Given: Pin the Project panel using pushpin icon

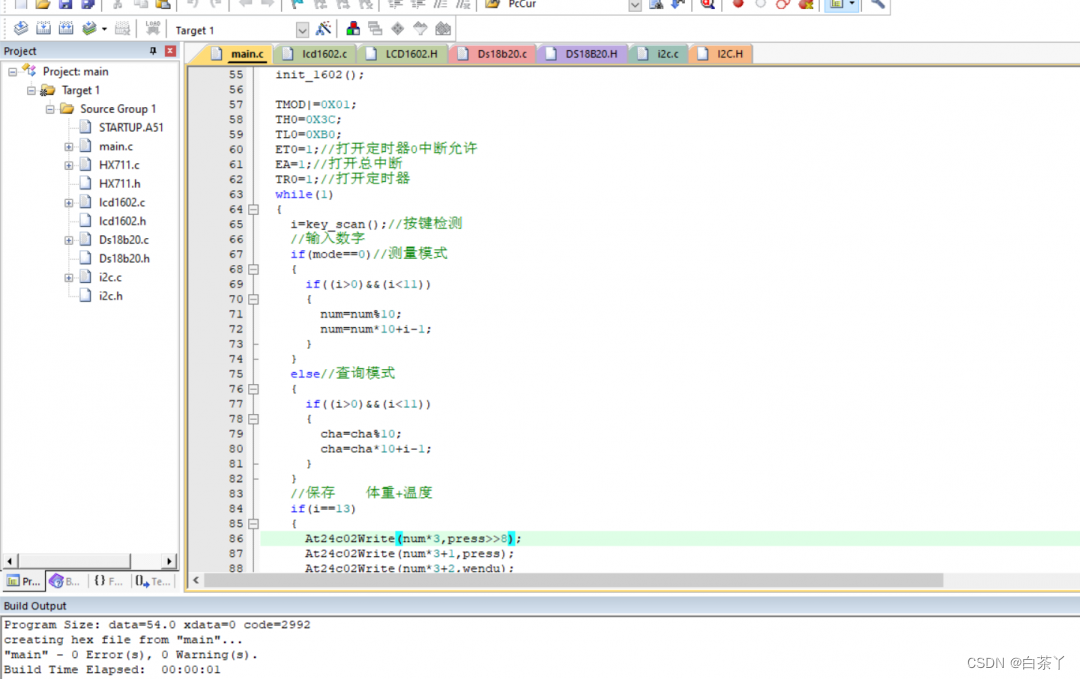Looking at the screenshot, I should [x=153, y=51].
